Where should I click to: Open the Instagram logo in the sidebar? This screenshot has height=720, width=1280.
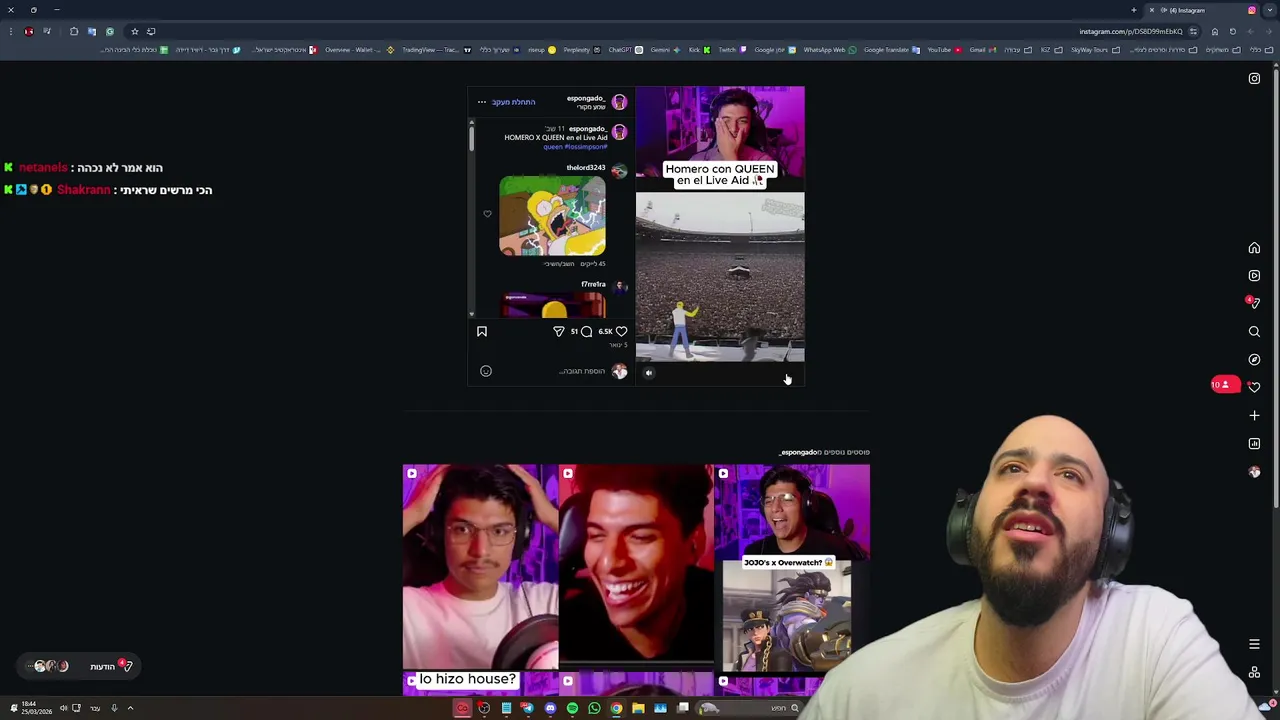tap(1254, 79)
